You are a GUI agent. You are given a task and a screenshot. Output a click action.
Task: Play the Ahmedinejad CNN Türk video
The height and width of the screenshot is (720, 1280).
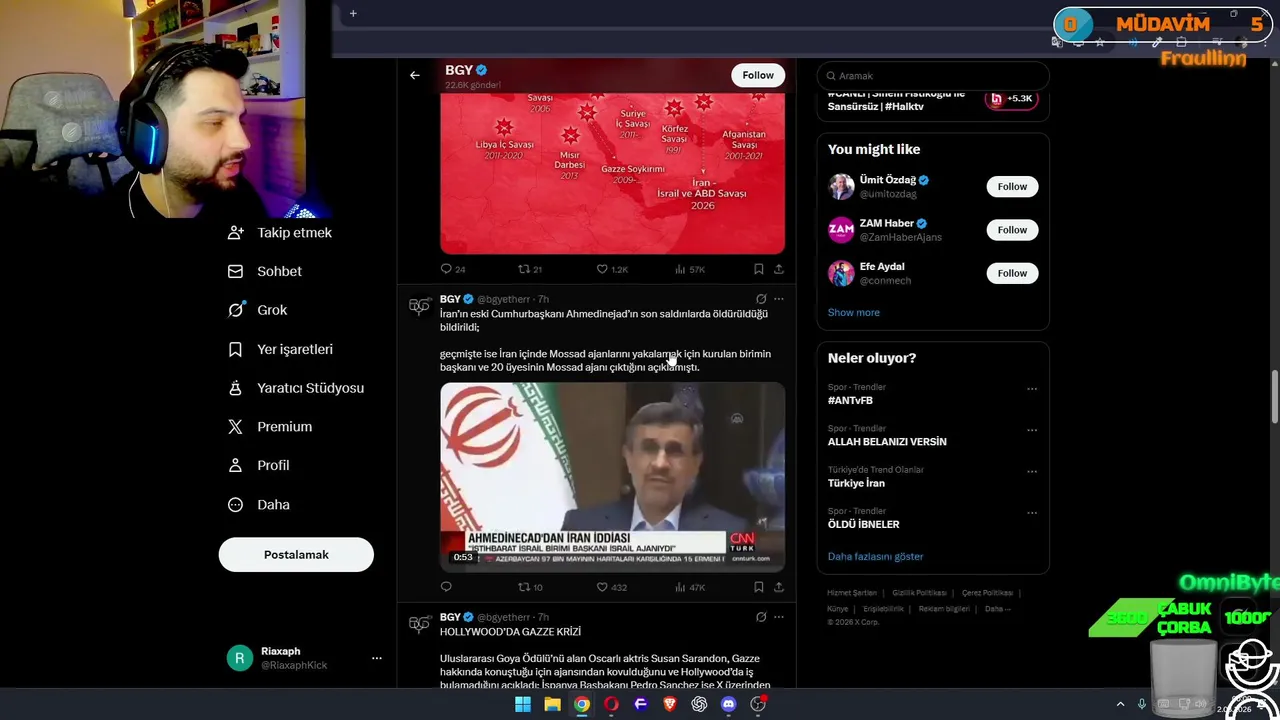[x=612, y=476]
